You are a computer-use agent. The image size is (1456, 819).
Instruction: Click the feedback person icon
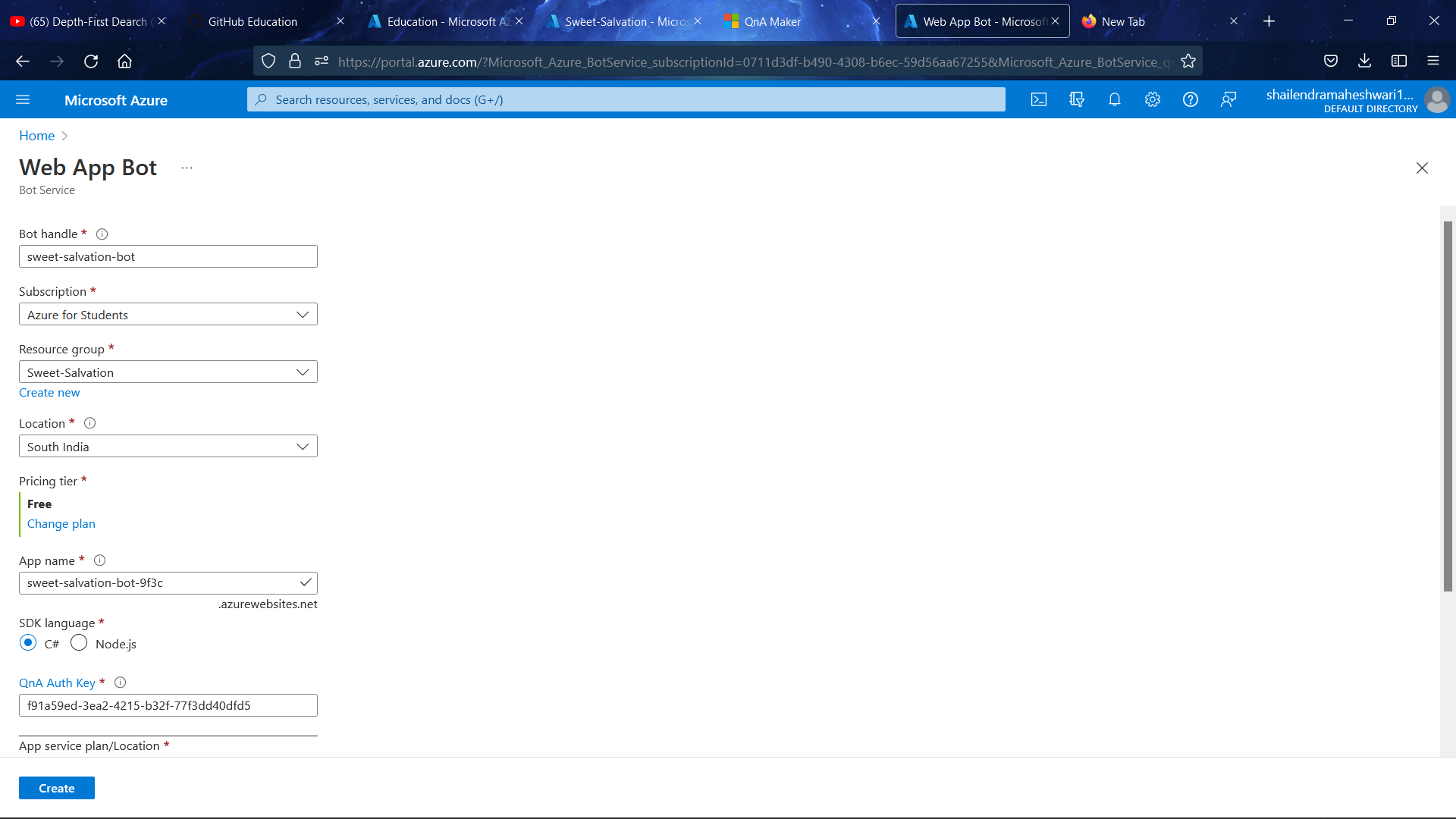click(x=1228, y=99)
